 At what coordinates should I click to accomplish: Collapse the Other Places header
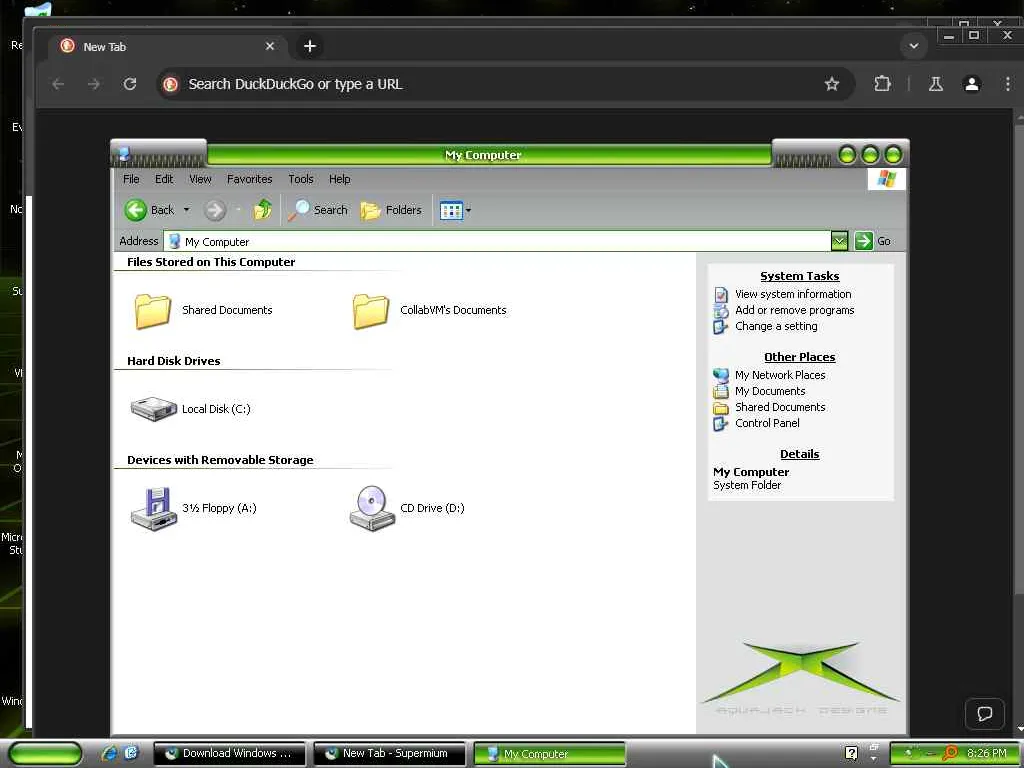click(799, 357)
